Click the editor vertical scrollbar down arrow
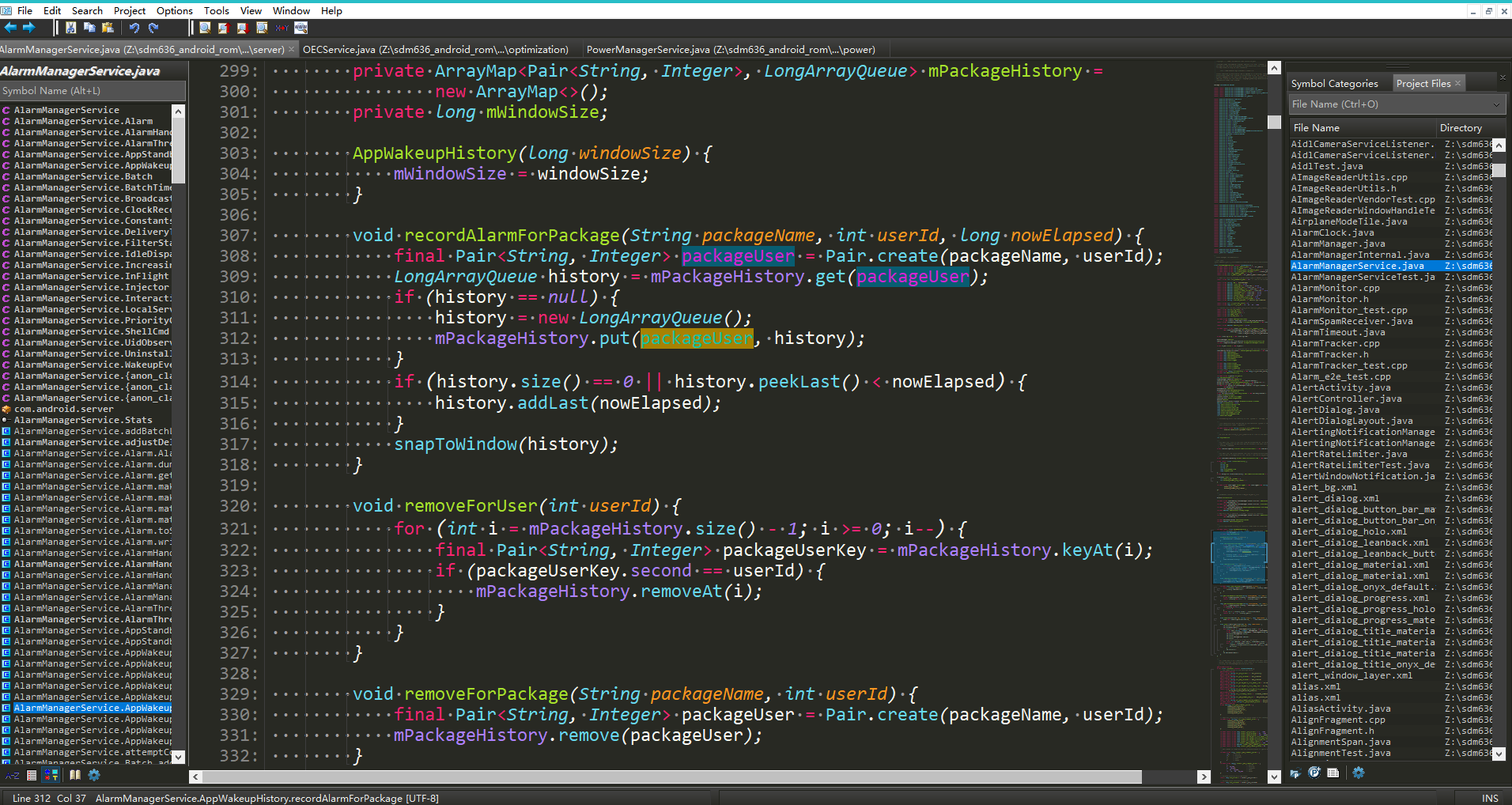The height and width of the screenshot is (805, 1512). (1274, 777)
